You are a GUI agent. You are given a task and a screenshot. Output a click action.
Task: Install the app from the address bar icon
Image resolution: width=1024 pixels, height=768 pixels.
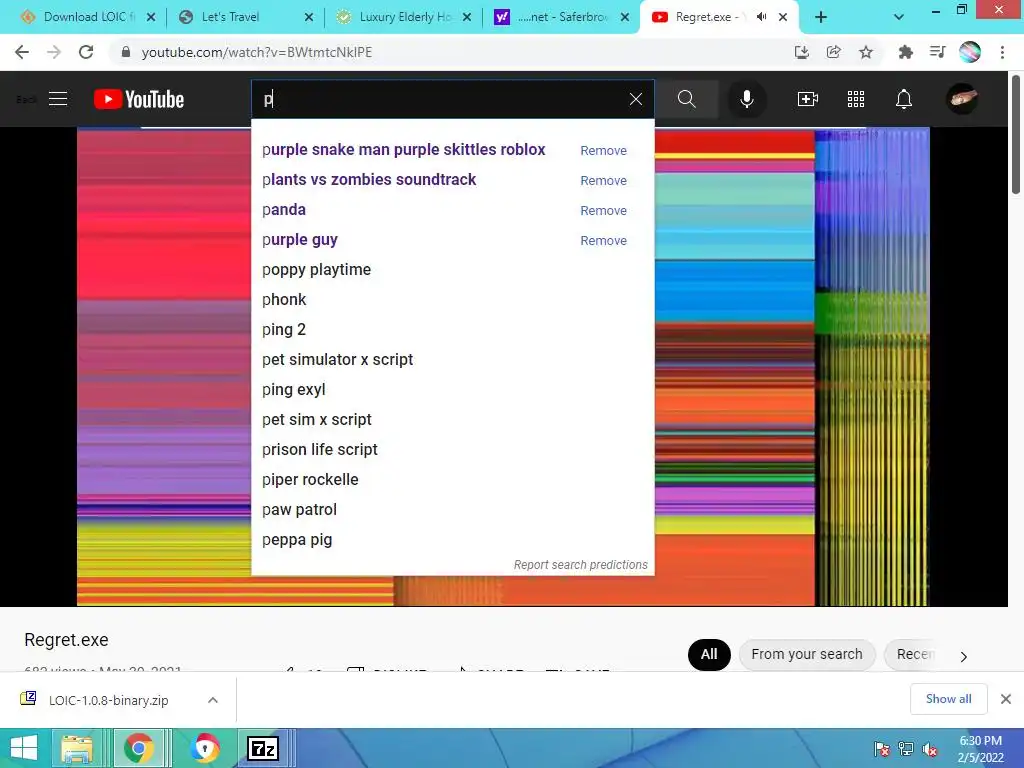click(801, 52)
